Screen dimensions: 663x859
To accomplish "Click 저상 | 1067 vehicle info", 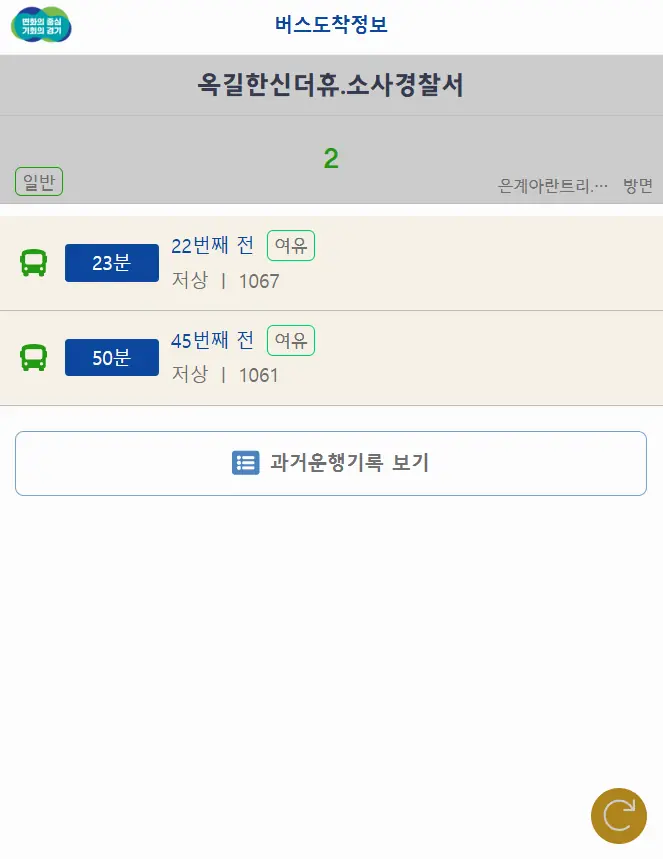I will (225, 281).
